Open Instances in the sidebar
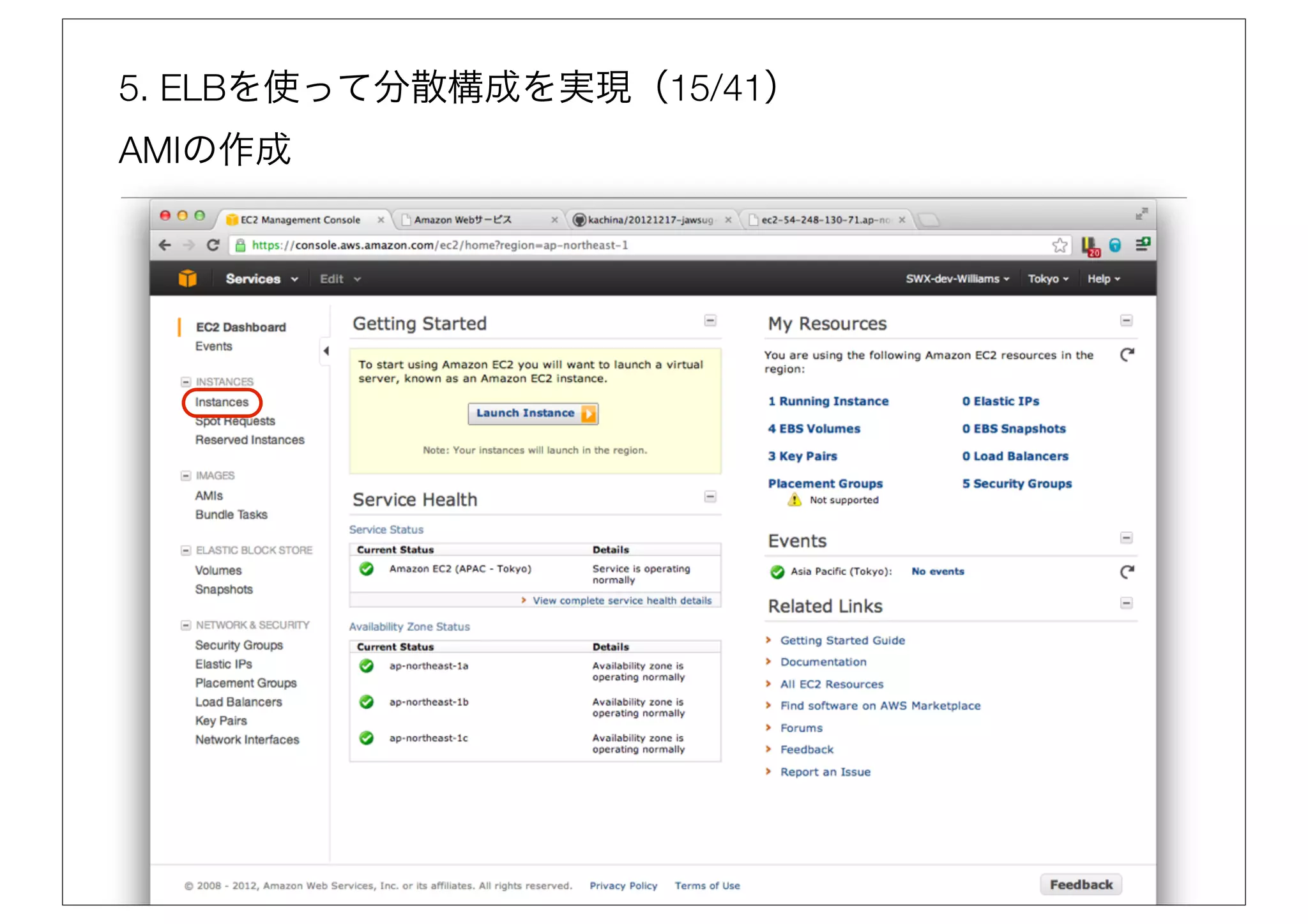The height and width of the screenshot is (924, 1308). click(222, 402)
